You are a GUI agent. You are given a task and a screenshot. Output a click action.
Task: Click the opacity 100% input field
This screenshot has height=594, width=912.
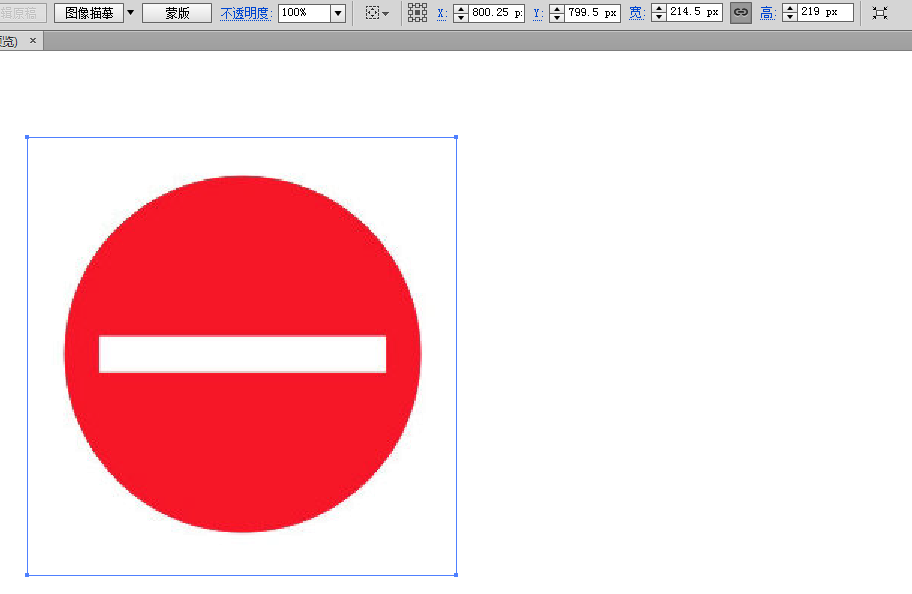[303, 13]
